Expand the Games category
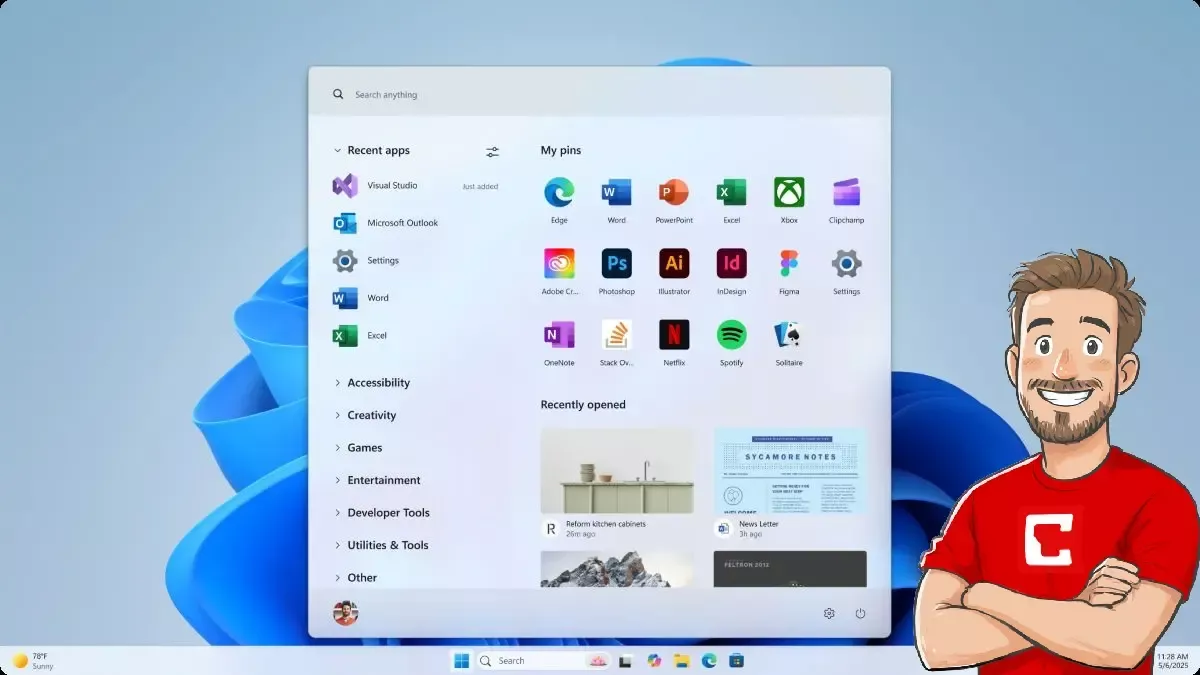Screen dimensions: 1200x675 point(364,448)
